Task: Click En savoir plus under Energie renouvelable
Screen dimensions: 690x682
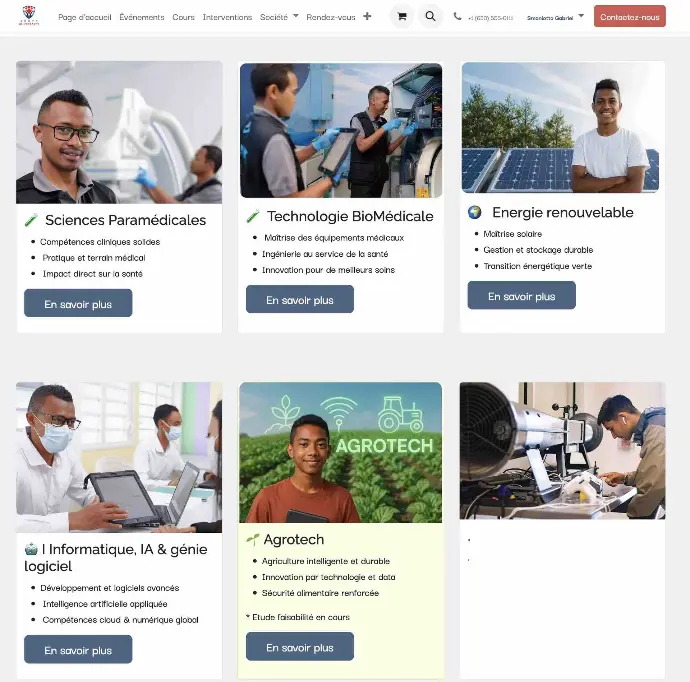Action: 522,296
